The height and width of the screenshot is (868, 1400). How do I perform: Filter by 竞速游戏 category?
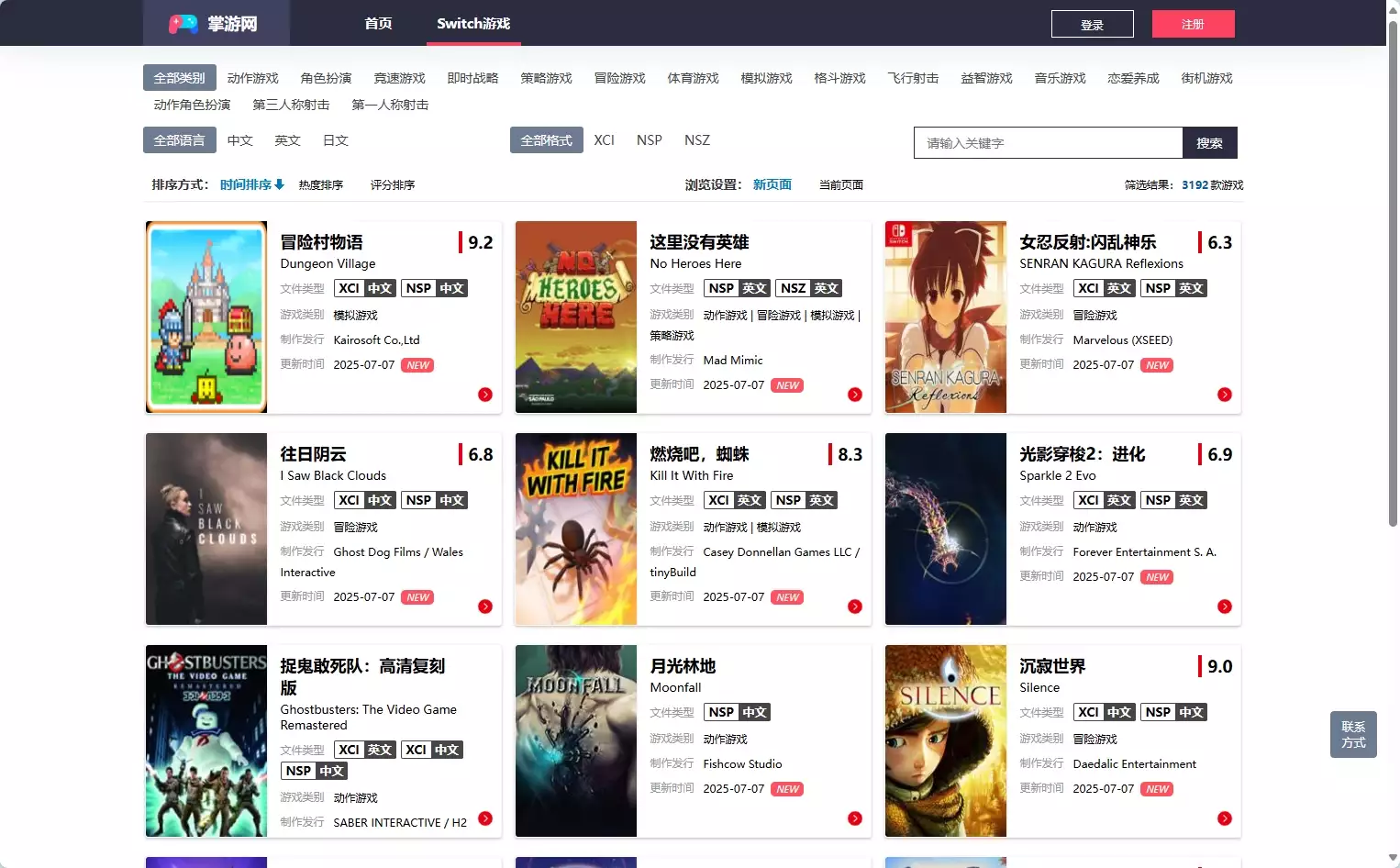[400, 78]
